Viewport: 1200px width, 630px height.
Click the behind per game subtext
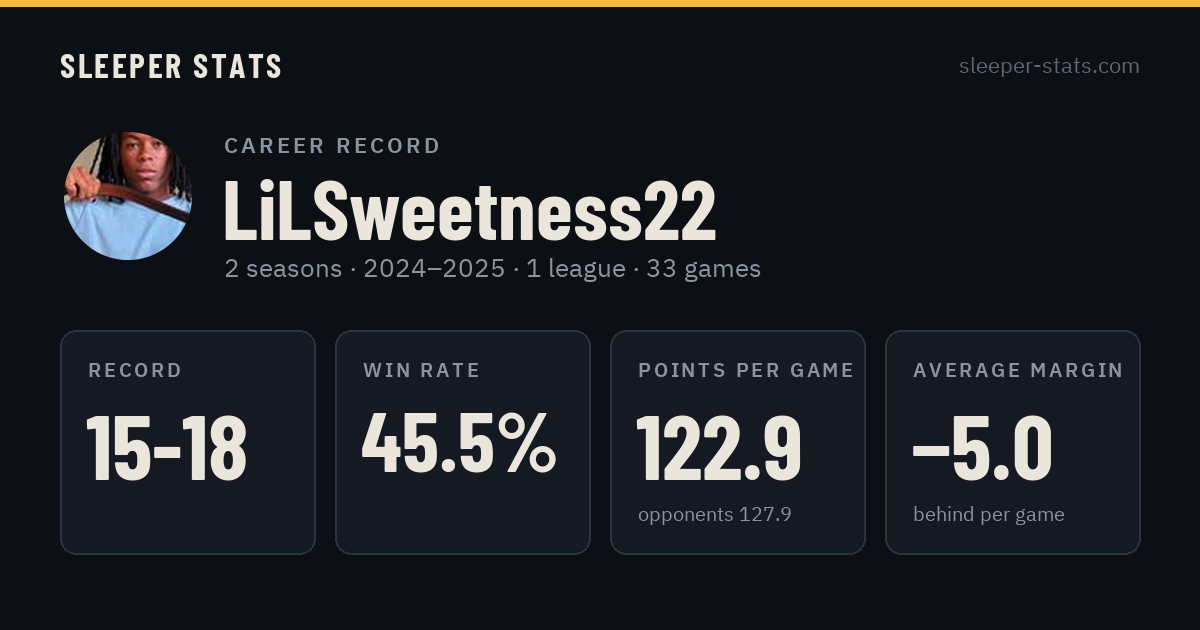click(x=989, y=515)
